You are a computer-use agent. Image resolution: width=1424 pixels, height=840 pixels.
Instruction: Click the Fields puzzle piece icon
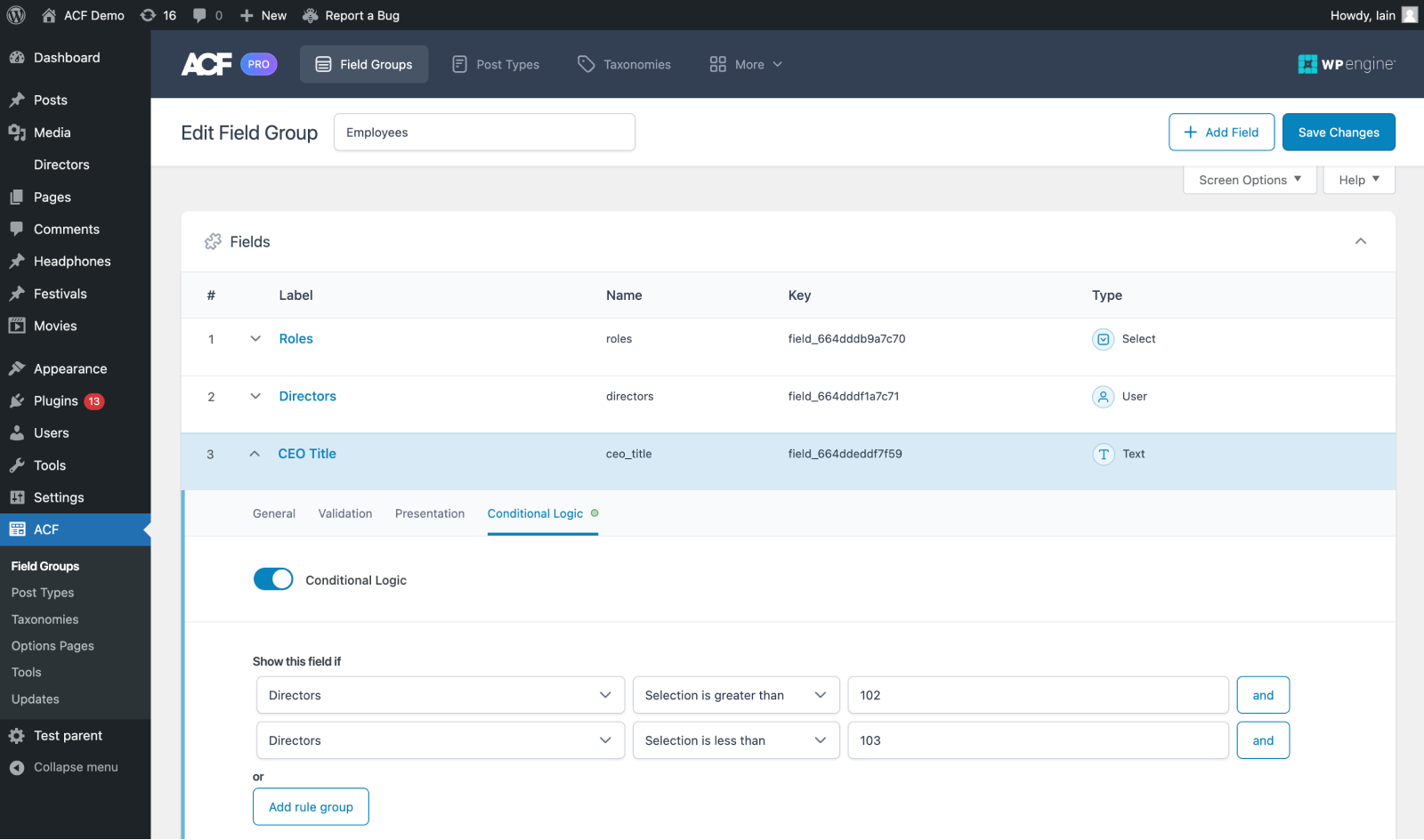pyautogui.click(x=213, y=241)
